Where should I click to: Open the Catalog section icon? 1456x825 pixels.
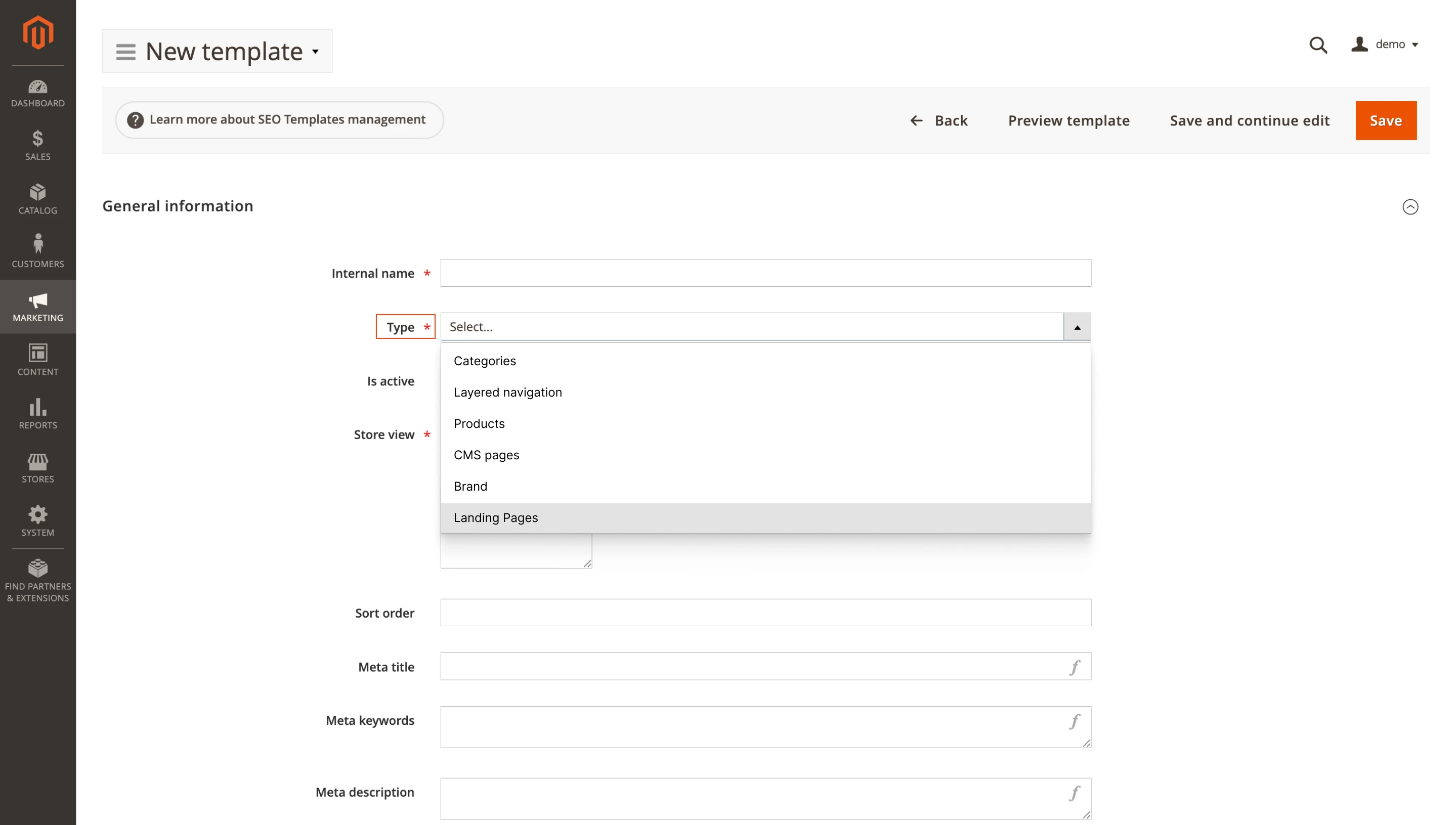point(37,198)
